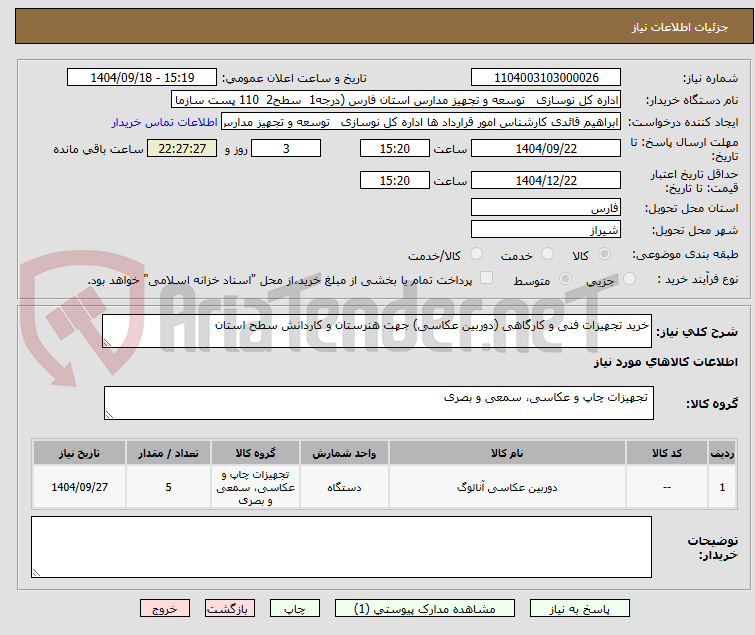Click the گروه کالا table column header

click(255, 454)
